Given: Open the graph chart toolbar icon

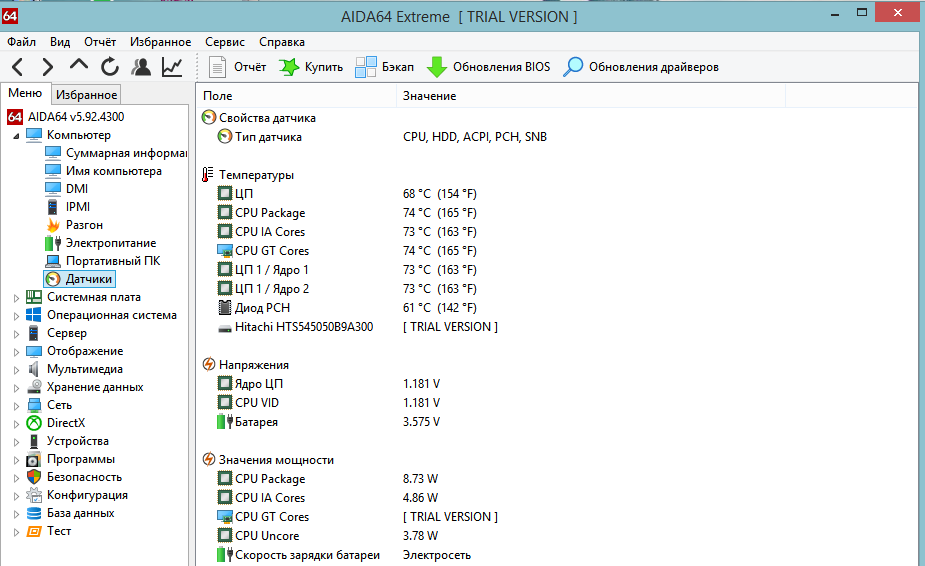Looking at the screenshot, I should [x=172, y=67].
